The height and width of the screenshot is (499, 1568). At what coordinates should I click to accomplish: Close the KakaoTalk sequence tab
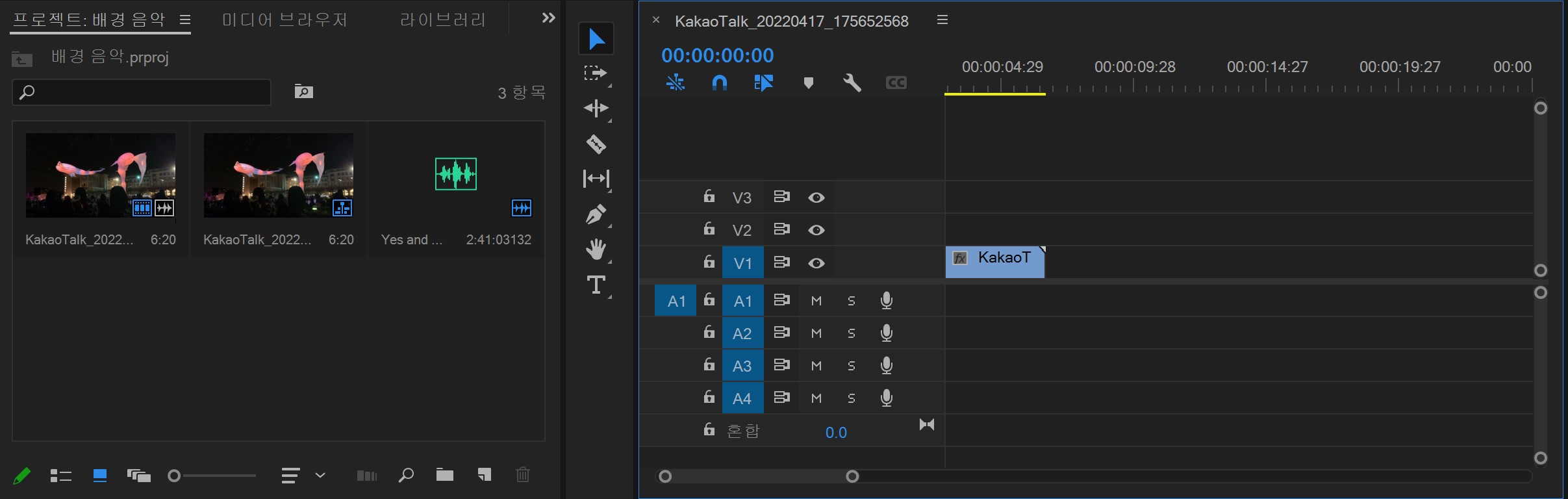coord(656,20)
